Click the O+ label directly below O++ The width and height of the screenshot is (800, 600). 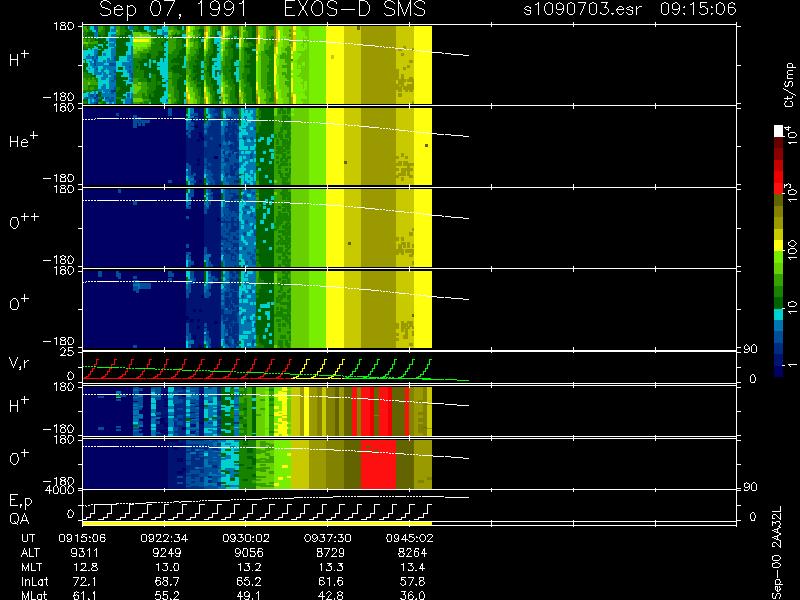19,303
